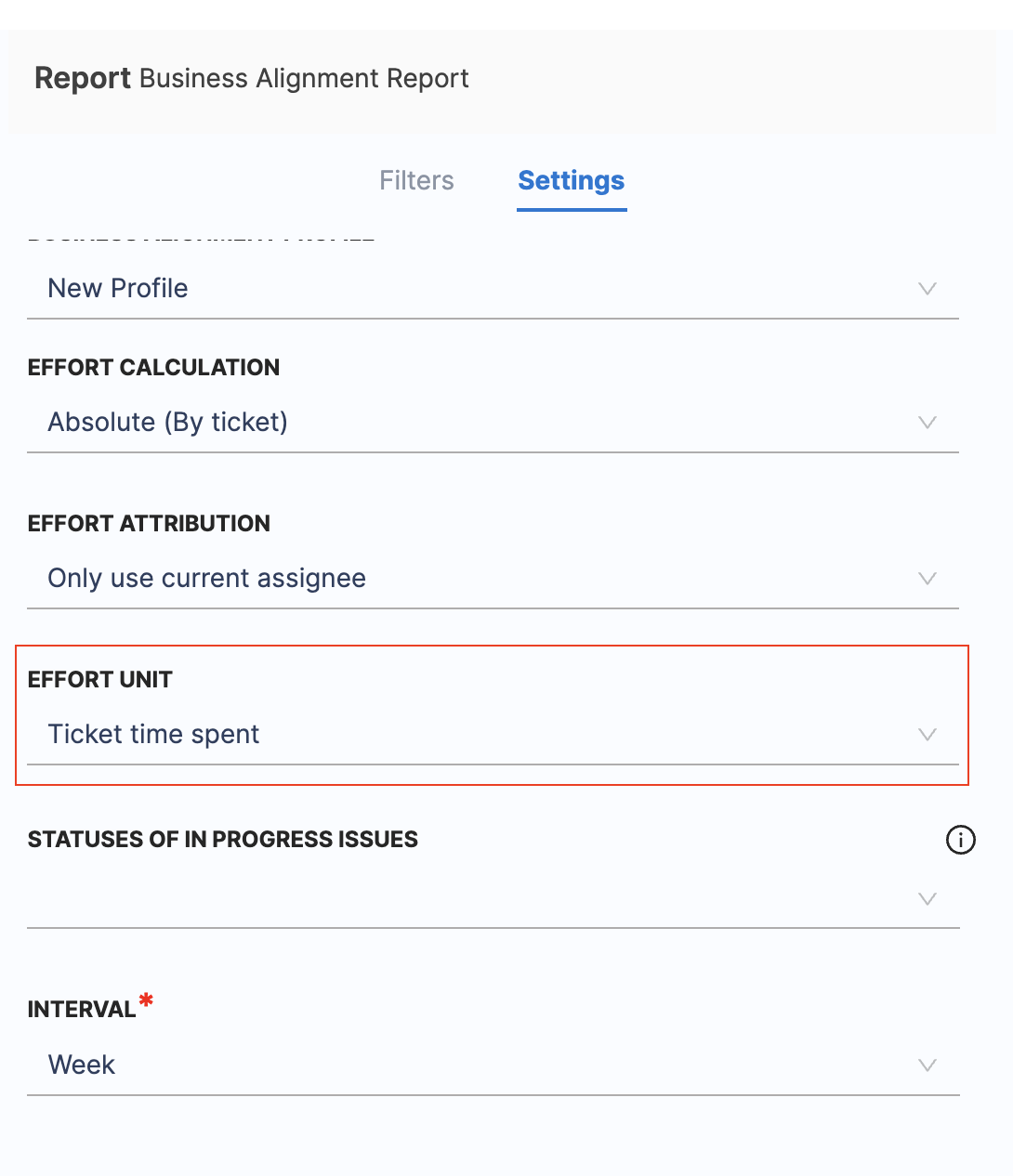The height and width of the screenshot is (1176, 1013).
Task: Click the empty in-progress statuses field
Action: 465,898
